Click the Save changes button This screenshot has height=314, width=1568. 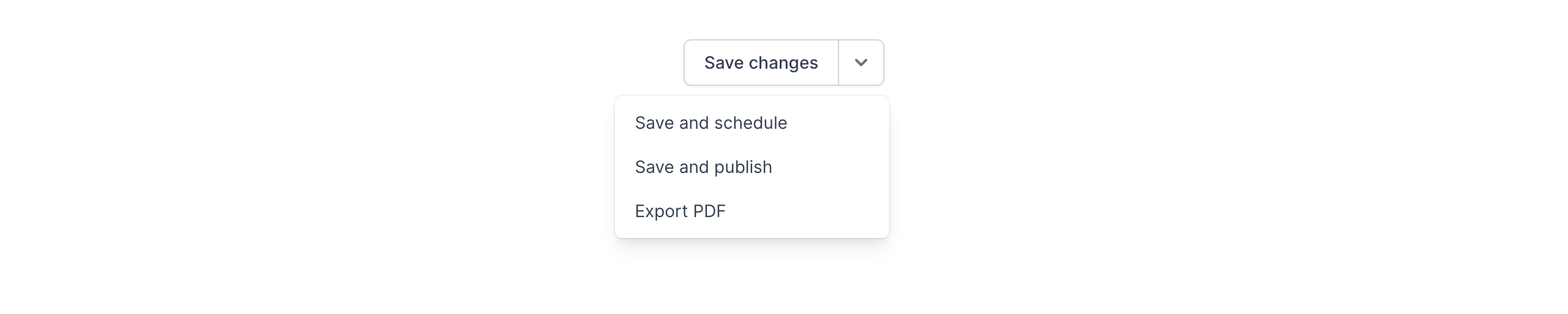pos(761,63)
